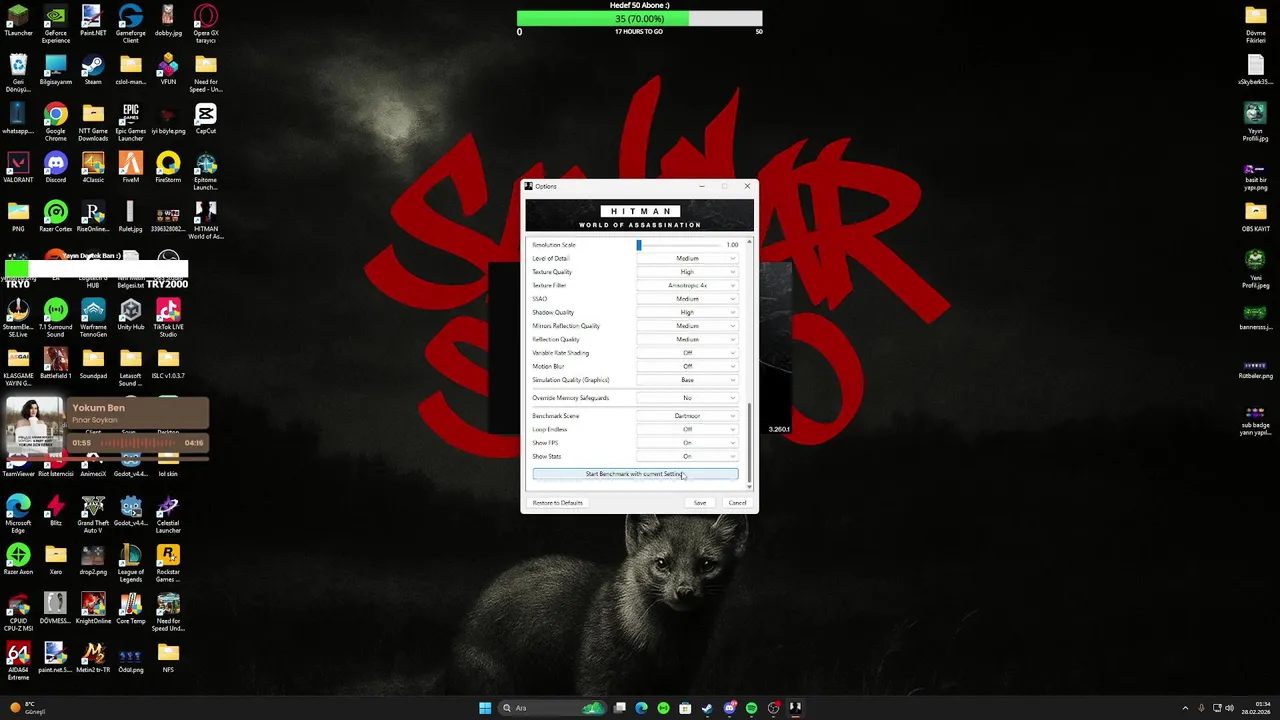Adjust the Resolution Scale slider
The height and width of the screenshot is (720, 1280).
tap(679, 245)
